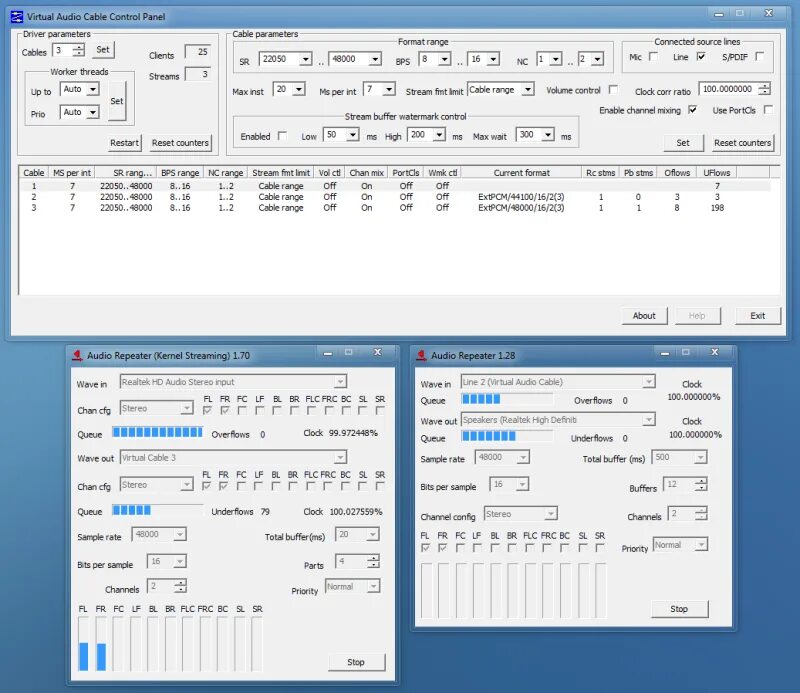Expand the Max wait dropdown
800x693 pixels.
coord(547,135)
